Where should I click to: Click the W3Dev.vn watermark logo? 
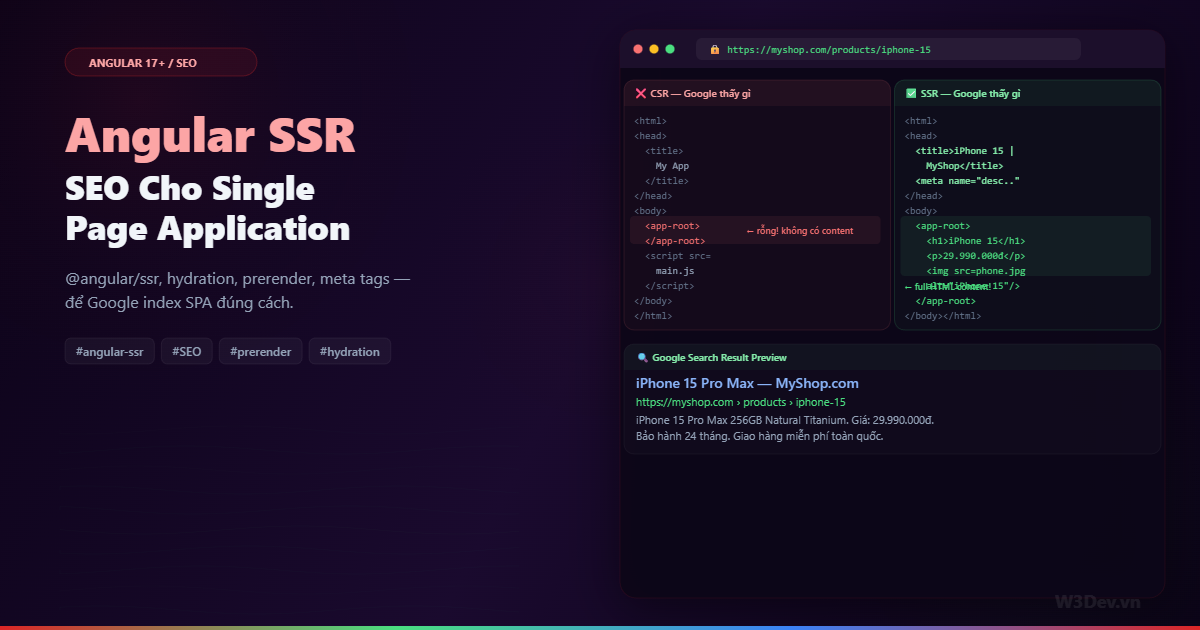1099,601
